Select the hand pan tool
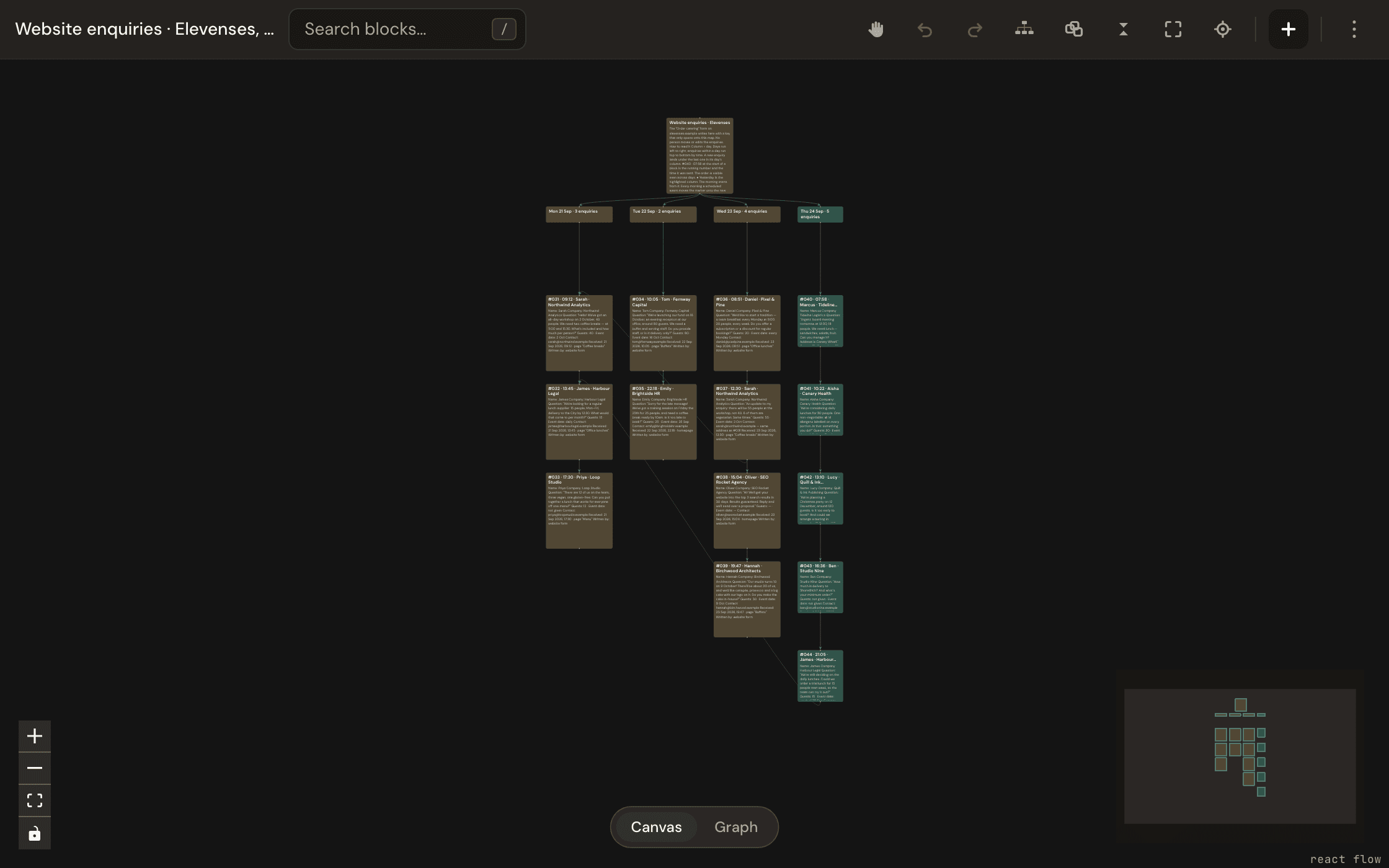 [876, 29]
